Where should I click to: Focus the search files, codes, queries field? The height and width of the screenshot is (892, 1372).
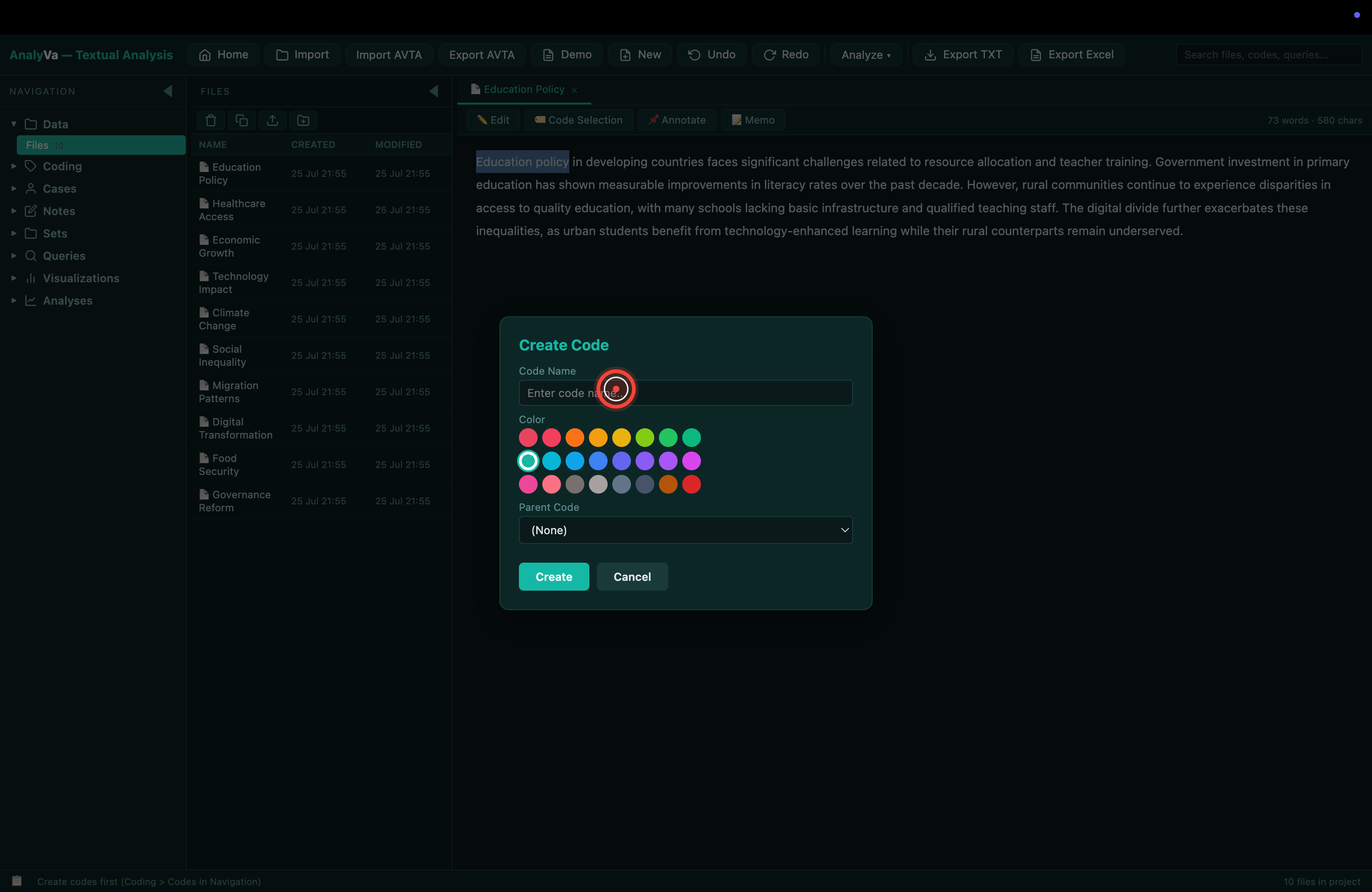[x=1269, y=55]
